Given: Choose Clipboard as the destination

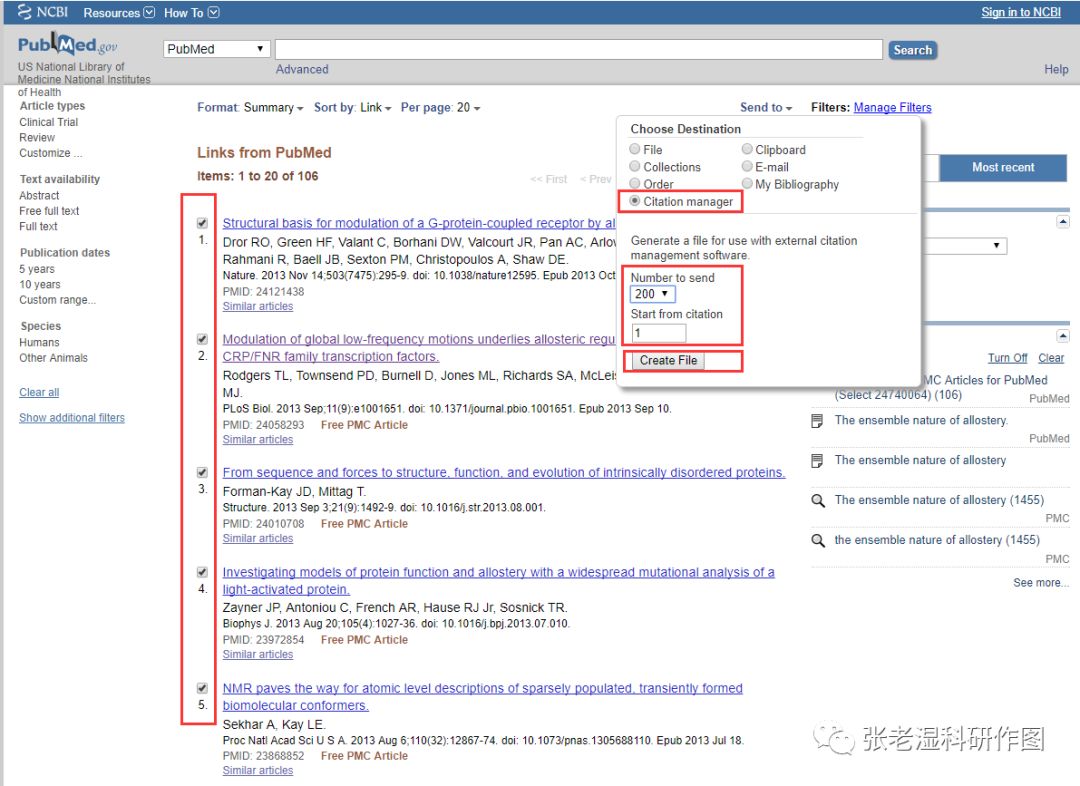Looking at the screenshot, I should coord(747,149).
